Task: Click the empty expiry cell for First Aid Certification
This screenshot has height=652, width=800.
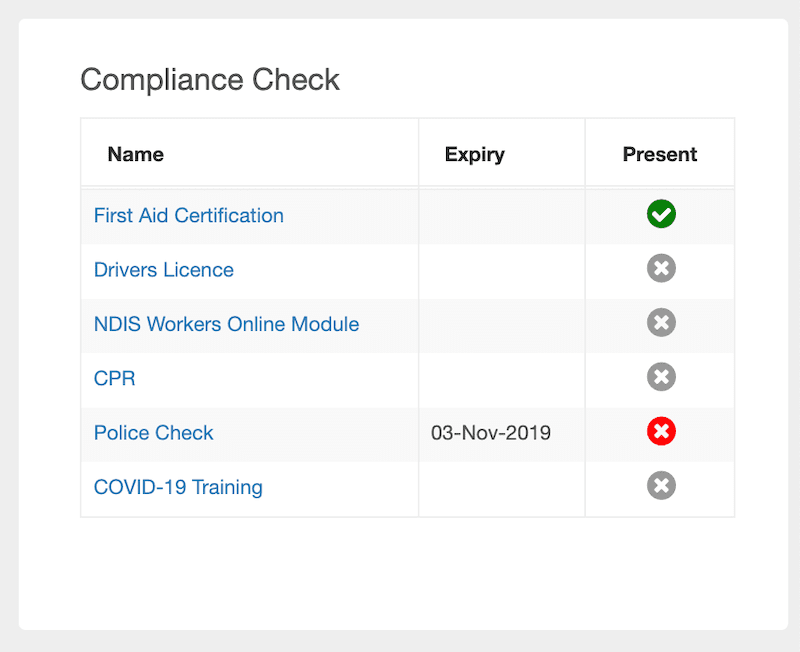Action: (502, 215)
